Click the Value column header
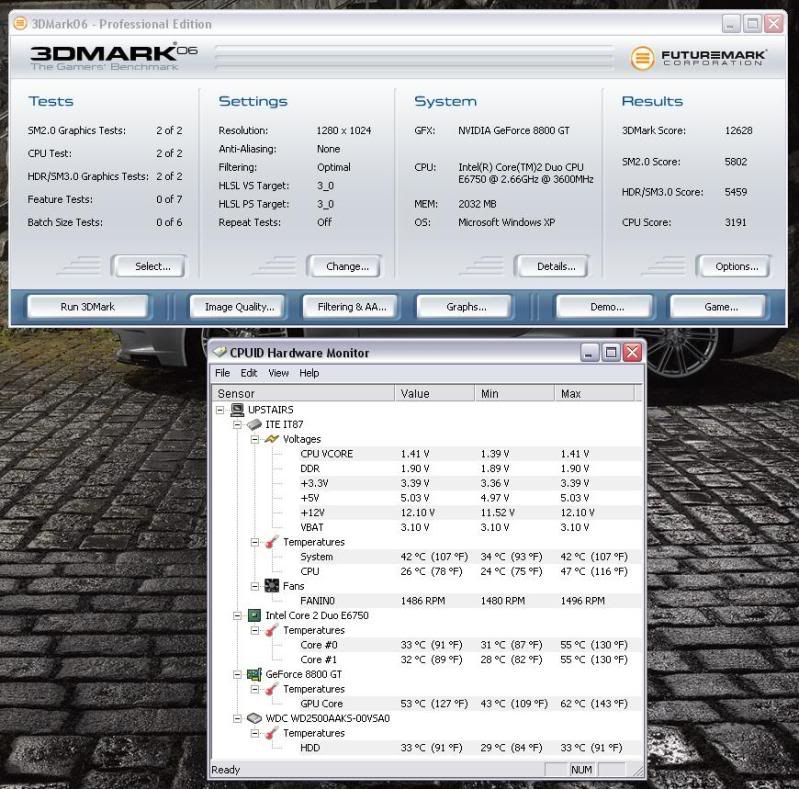 tap(435, 393)
